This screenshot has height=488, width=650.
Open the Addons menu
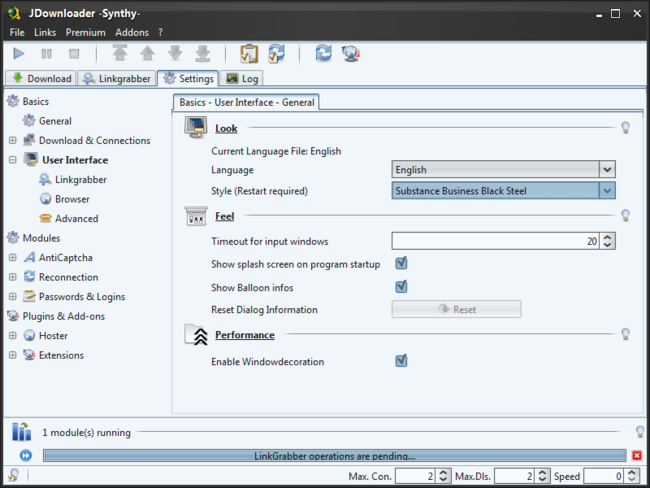pos(132,32)
